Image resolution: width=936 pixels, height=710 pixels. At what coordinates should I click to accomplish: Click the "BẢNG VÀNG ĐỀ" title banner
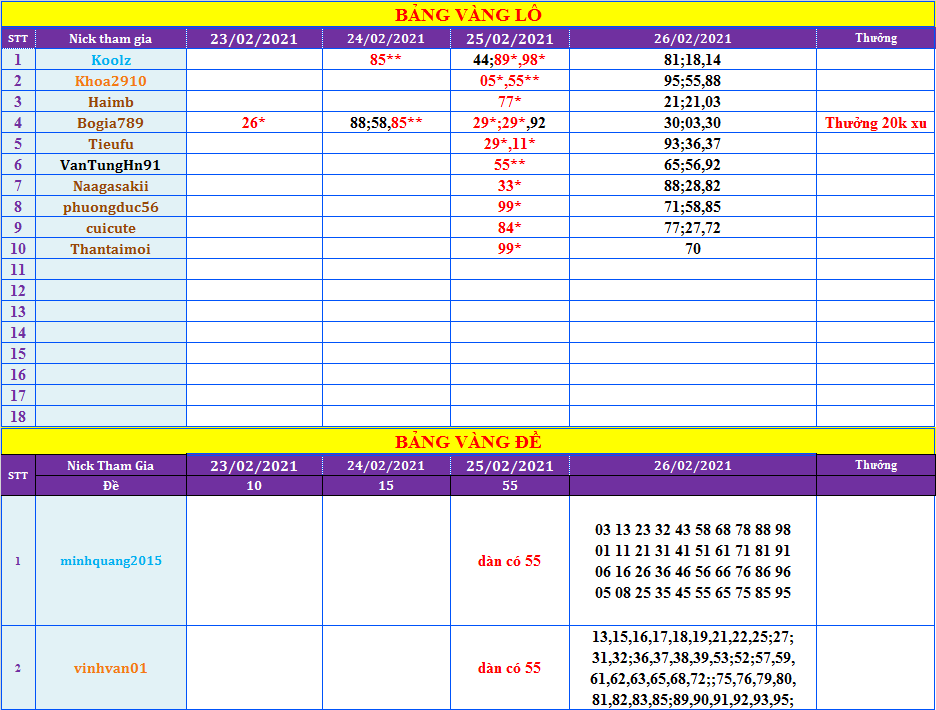click(468, 441)
